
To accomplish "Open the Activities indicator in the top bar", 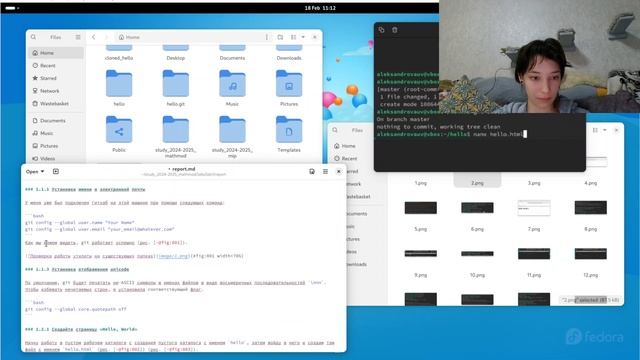I will coord(12,8).
